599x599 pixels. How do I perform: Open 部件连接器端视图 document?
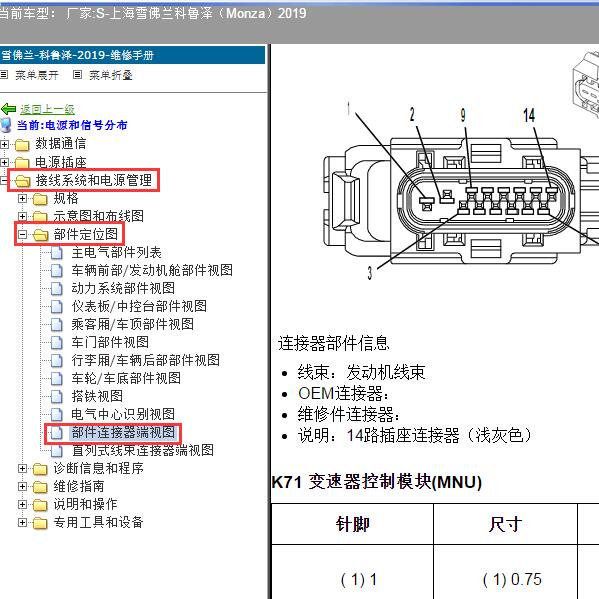coord(123,432)
